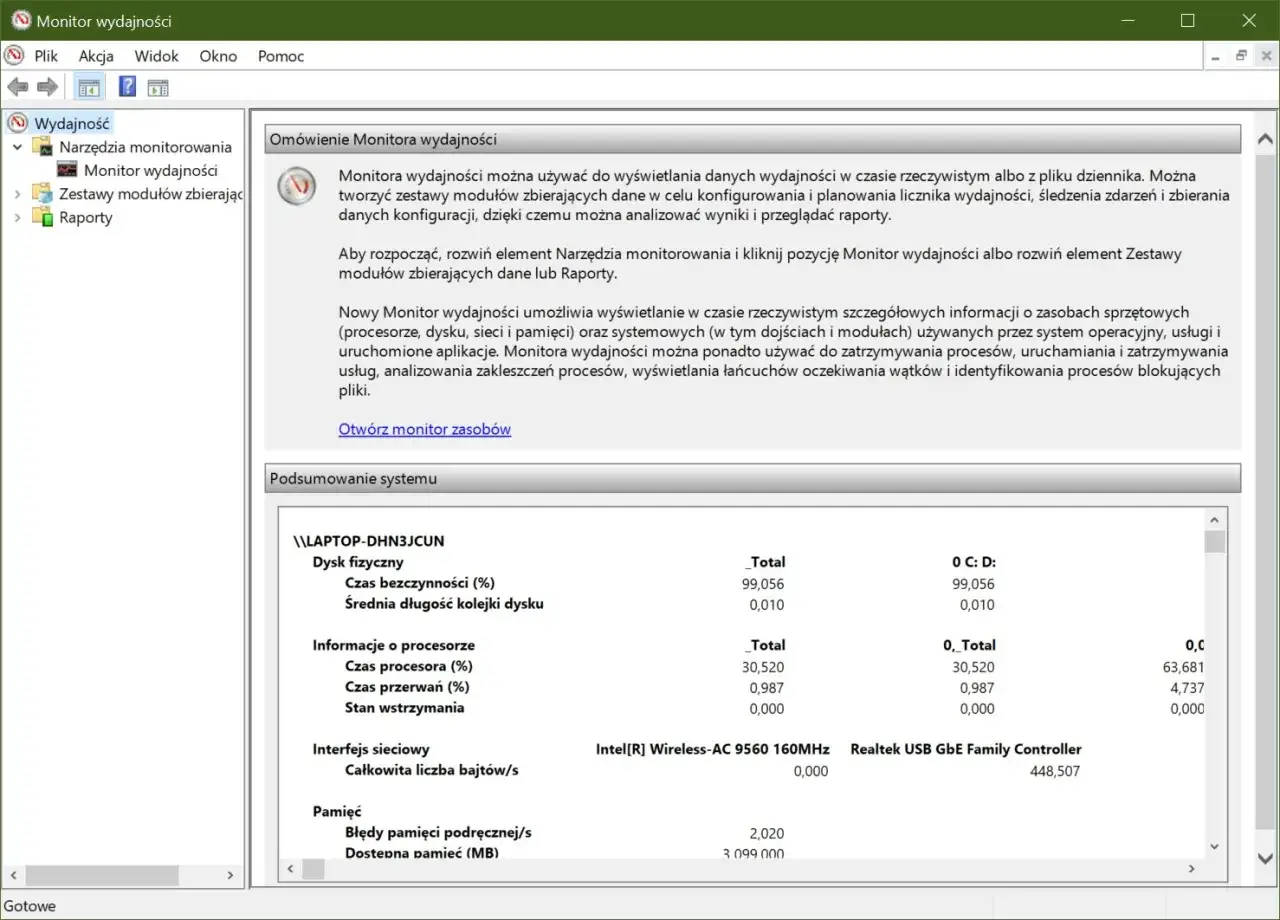Select the Monitor wydajności graph icon
Screen dimensions: 1280x920
66,170
